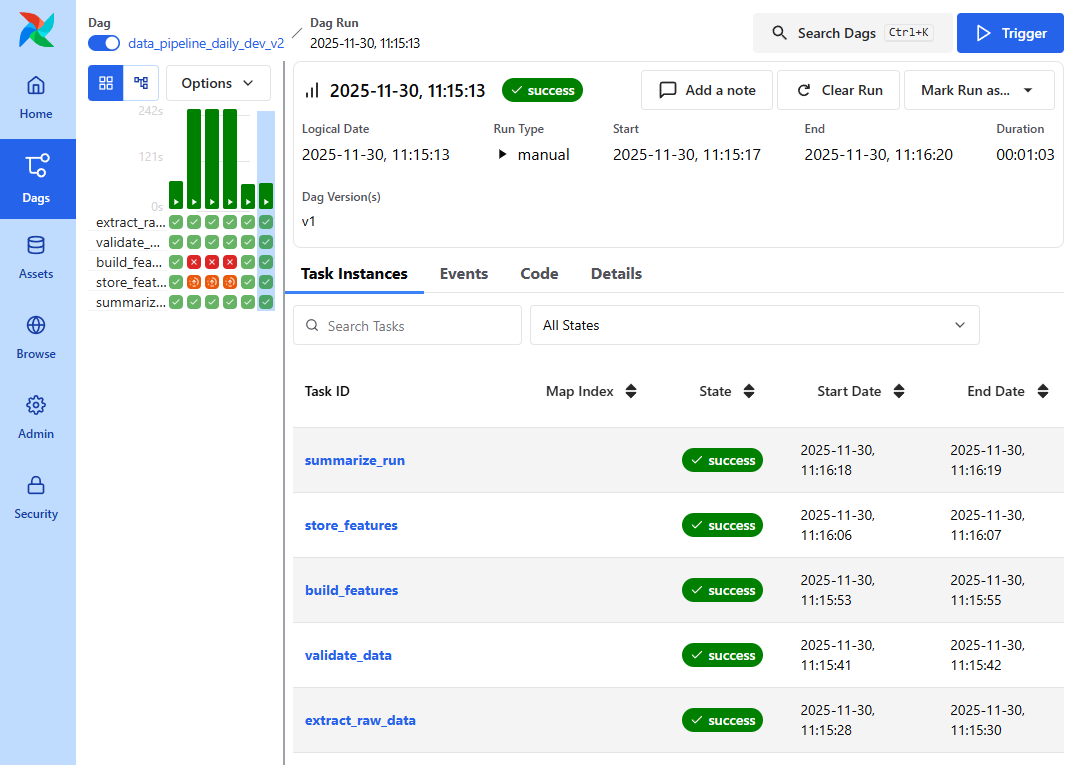Expand the Options dropdown
1075x765 pixels.
[x=218, y=83]
